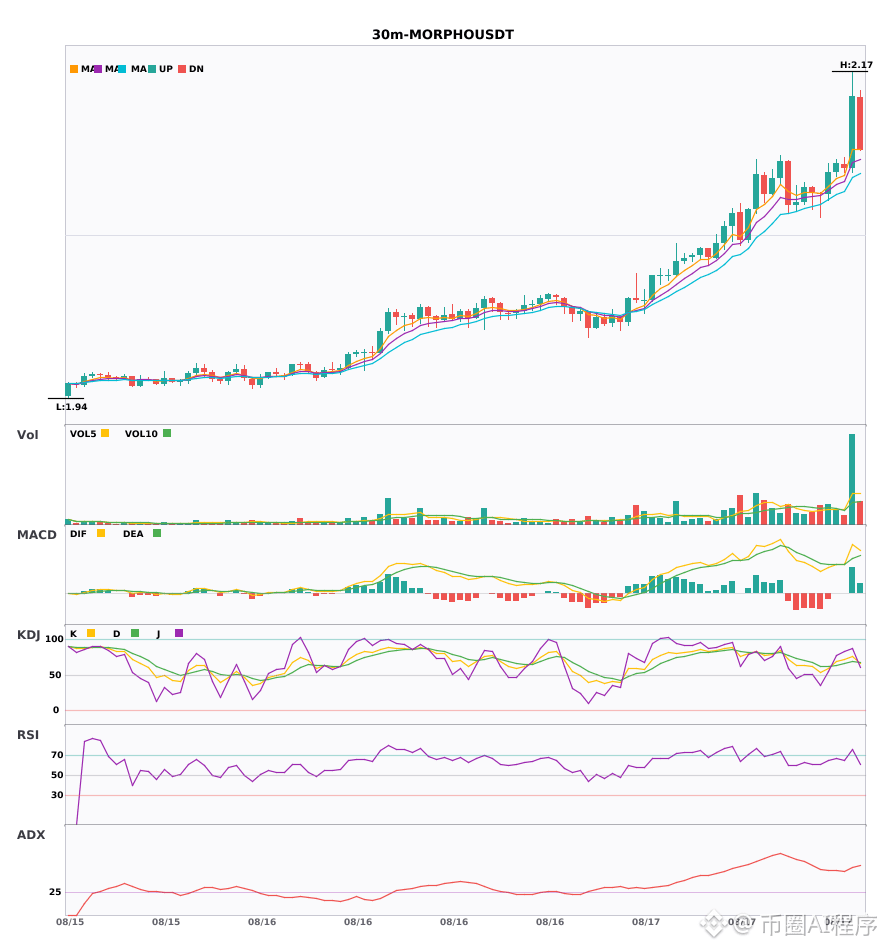Click the 30 level on the RSI axis
Screen dimensions: 885x950
[57, 795]
